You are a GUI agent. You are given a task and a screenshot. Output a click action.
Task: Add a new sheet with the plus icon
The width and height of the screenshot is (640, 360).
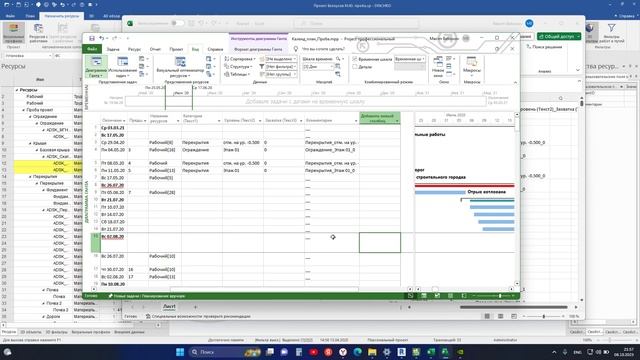[195, 307]
